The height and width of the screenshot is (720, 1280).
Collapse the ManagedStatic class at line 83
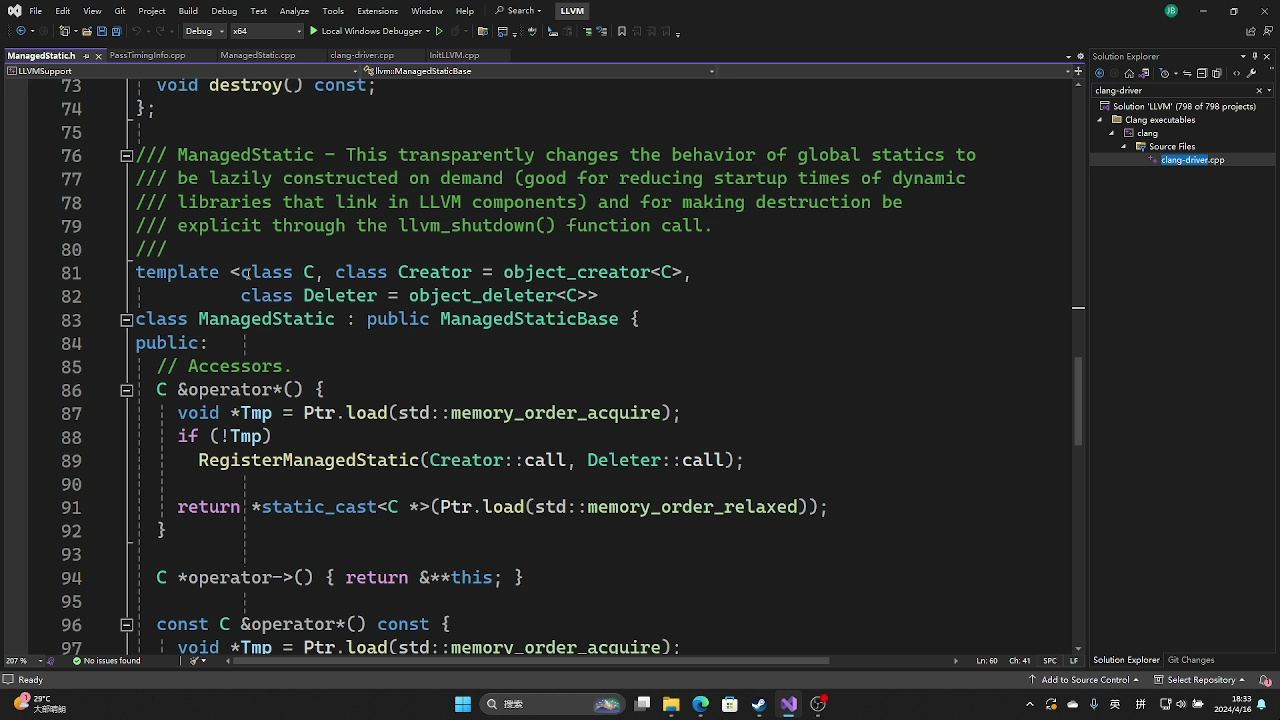[x=127, y=319]
